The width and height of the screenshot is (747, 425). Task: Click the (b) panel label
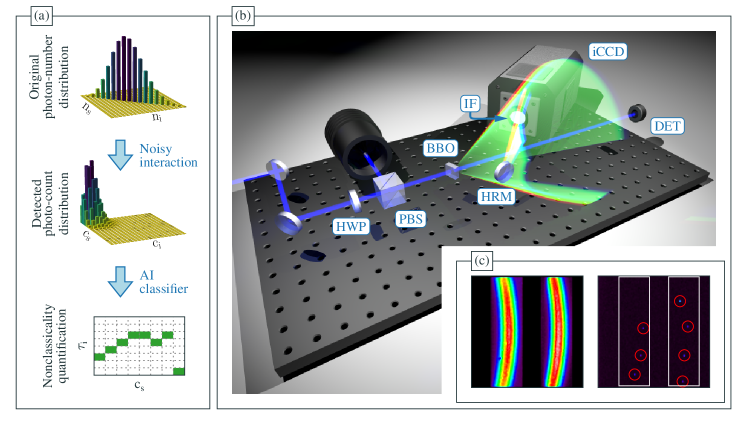[x=242, y=16]
